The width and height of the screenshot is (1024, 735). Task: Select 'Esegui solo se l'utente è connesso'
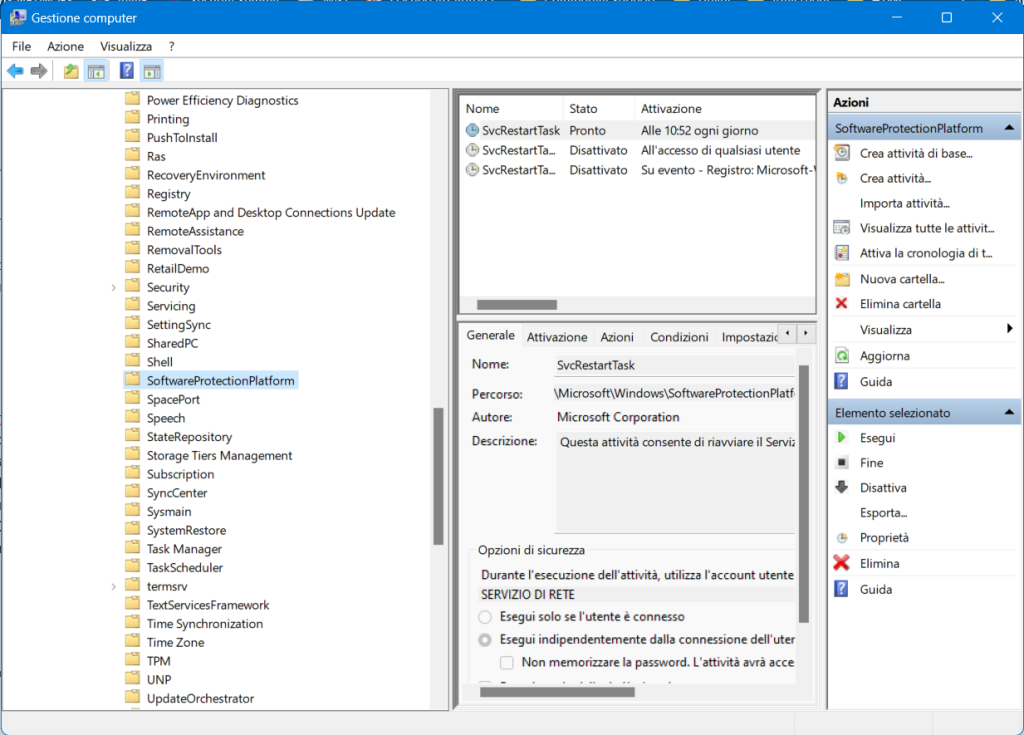pyautogui.click(x=485, y=617)
